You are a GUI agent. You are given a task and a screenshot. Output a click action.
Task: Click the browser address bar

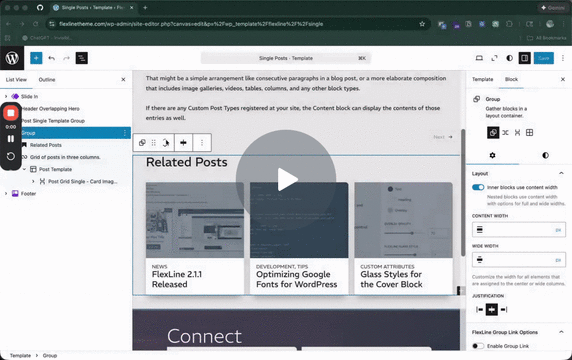coord(237,24)
